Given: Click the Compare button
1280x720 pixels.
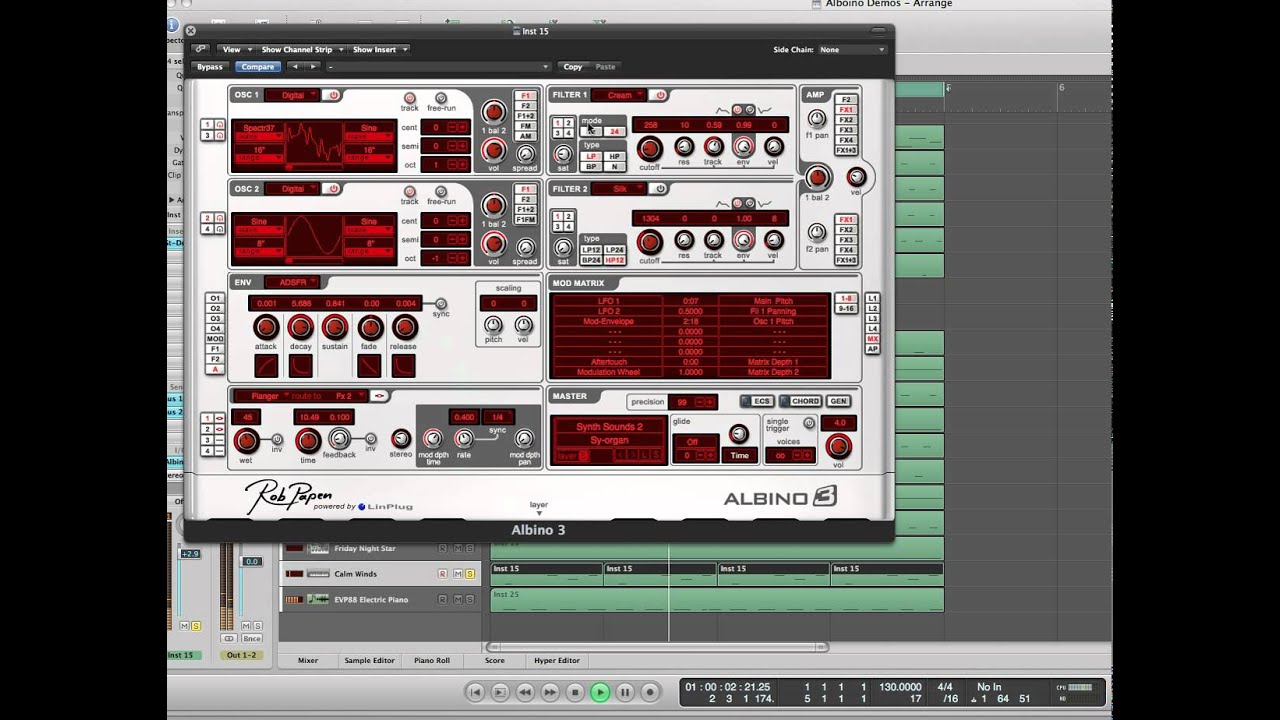Looking at the screenshot, I should point(258,67).
